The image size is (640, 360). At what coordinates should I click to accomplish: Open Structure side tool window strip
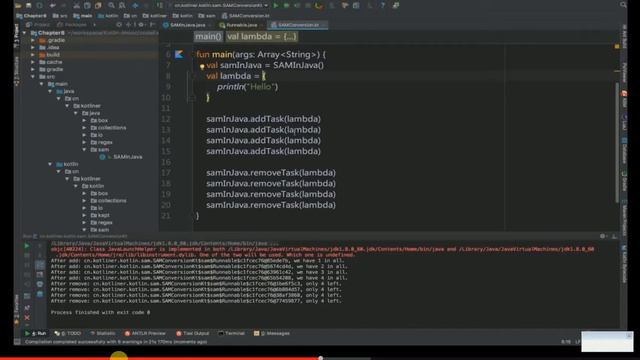tap(17, 71)
